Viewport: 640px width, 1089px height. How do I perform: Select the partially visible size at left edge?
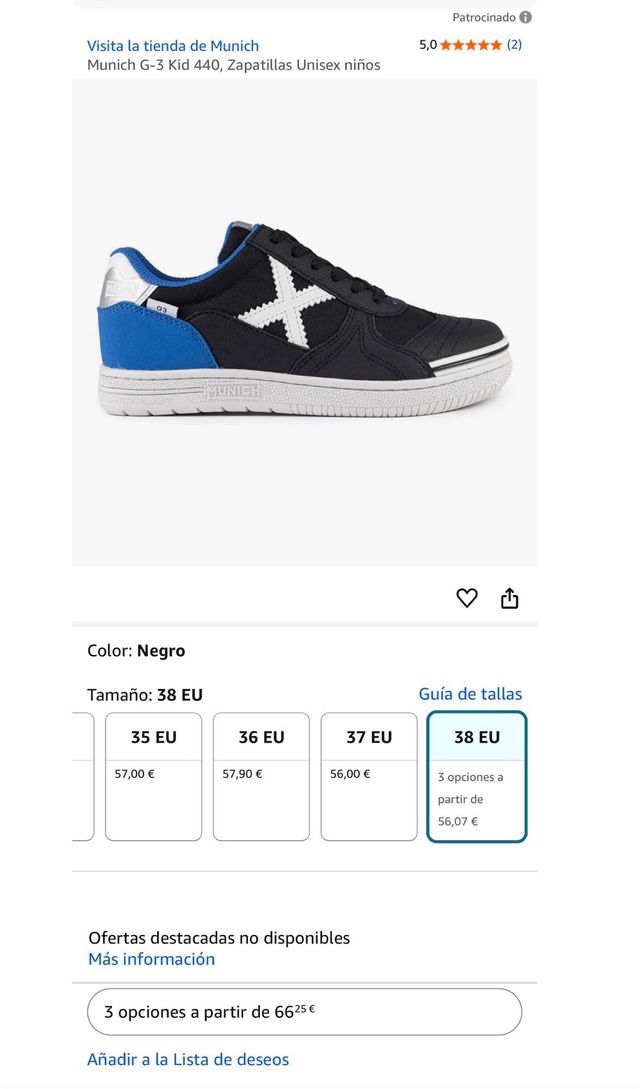[83, 776]
